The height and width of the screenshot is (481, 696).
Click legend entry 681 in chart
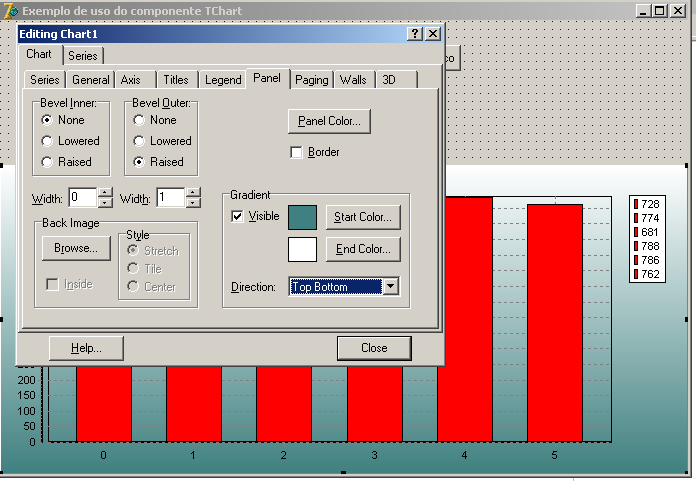tap(647, 232)
